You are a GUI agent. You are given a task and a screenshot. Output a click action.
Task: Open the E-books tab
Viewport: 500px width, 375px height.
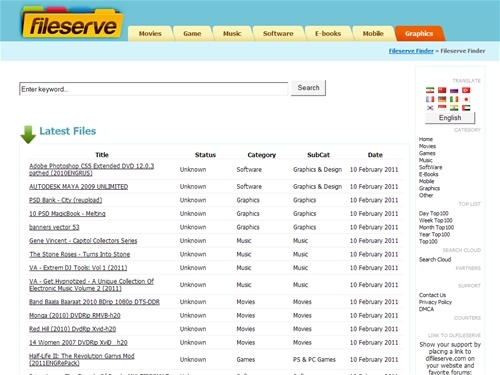click(328, 33)
